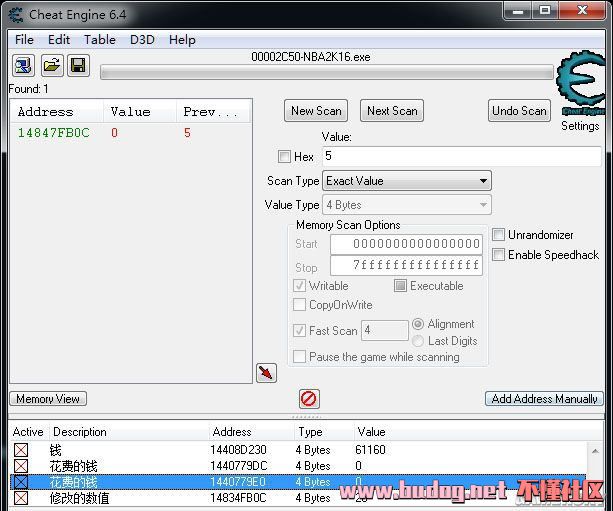Click address 14408D230 in the table
This screenshot has height=511, width=613.
point(238,450)
